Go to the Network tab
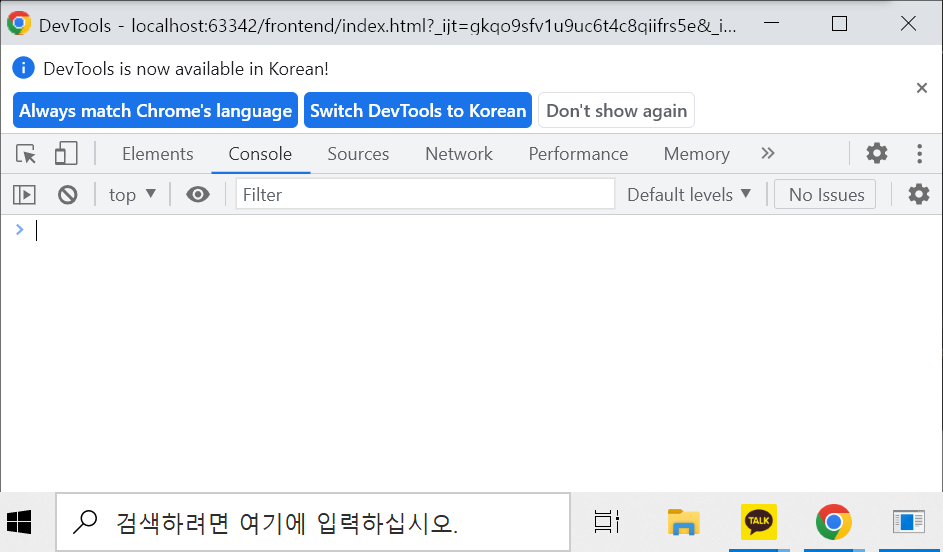This screenshot has width=943, height=552. pos(459,154)
